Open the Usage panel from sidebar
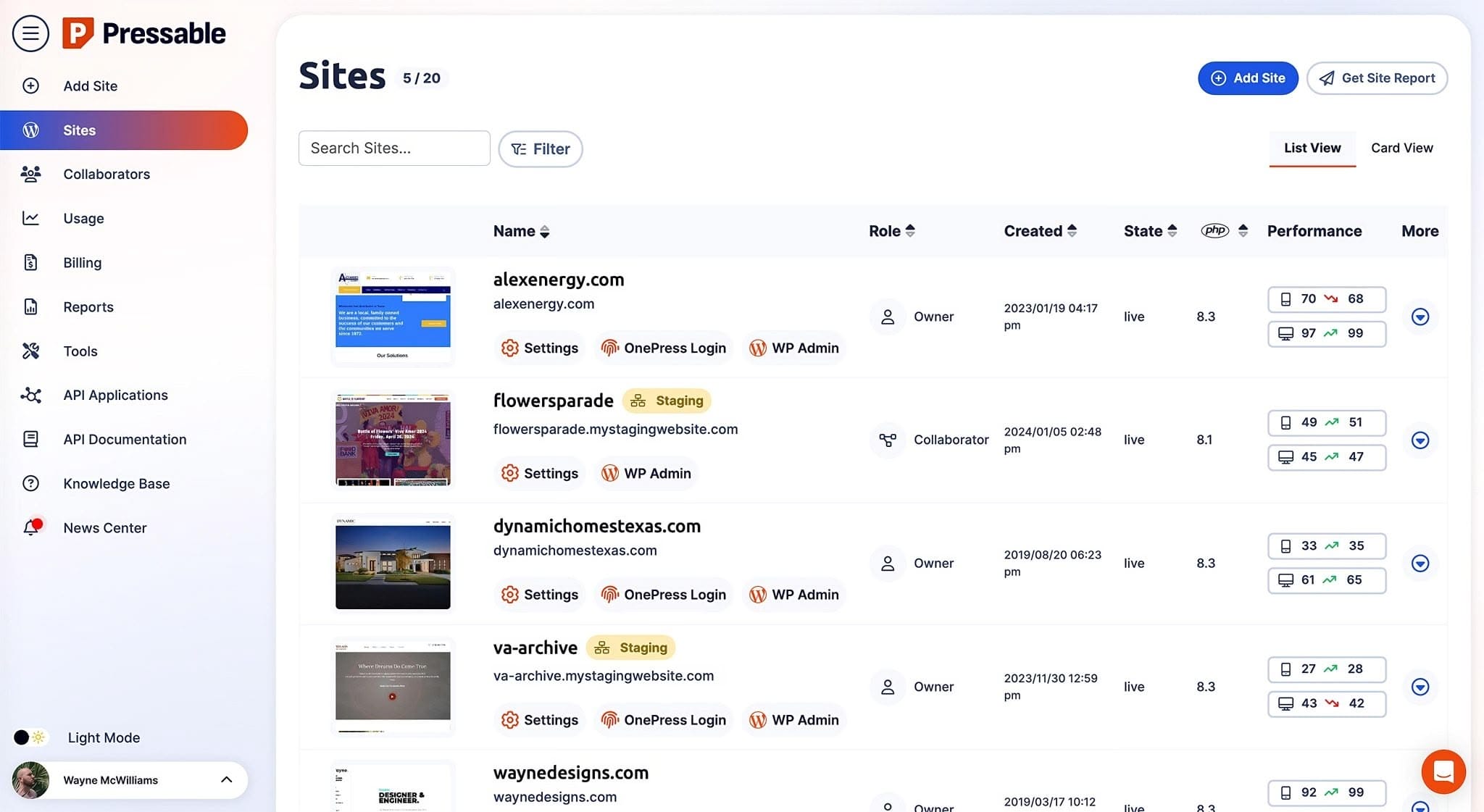Screen dimensions: 1484x812 pos(83,218)
